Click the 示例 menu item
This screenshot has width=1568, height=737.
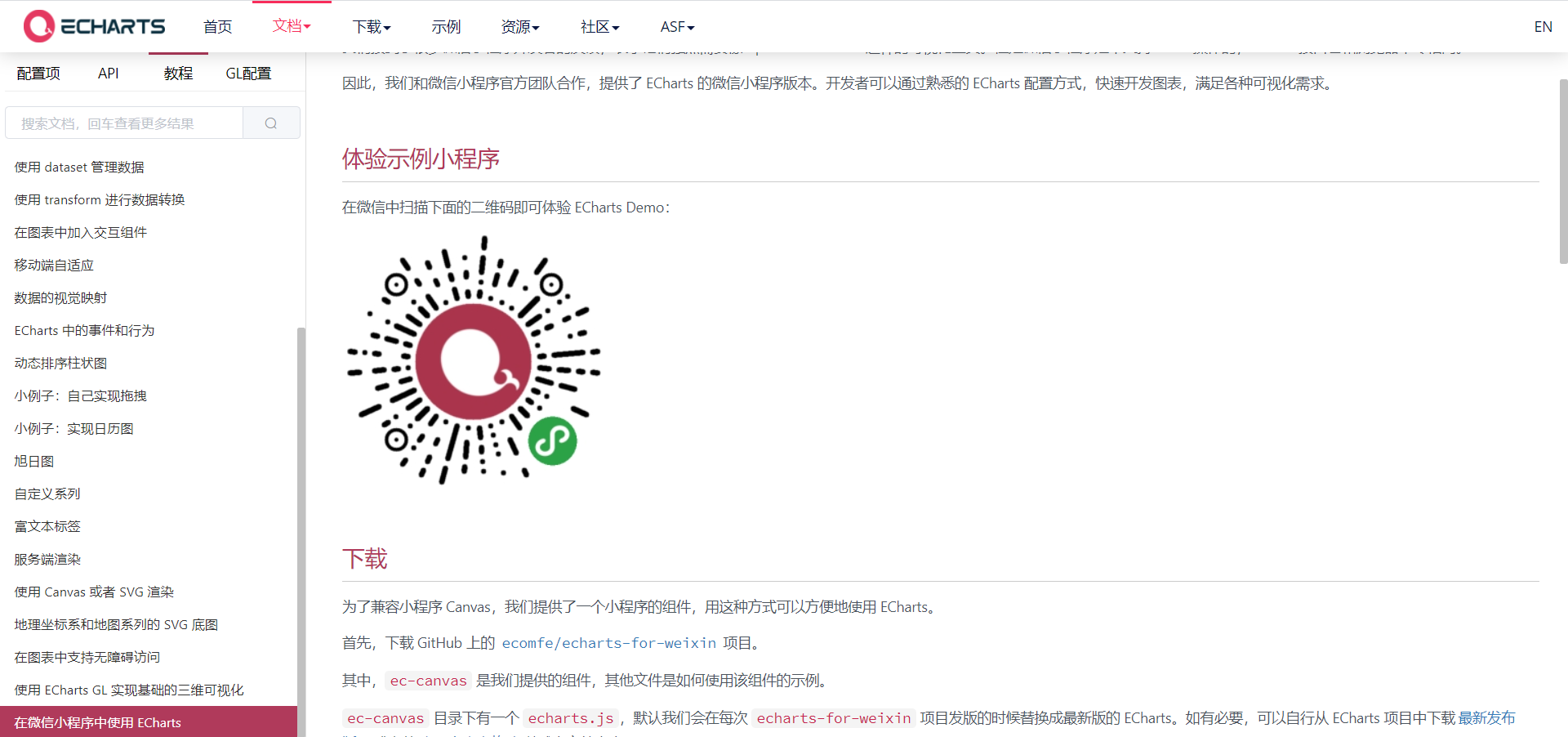coord(446,26)
